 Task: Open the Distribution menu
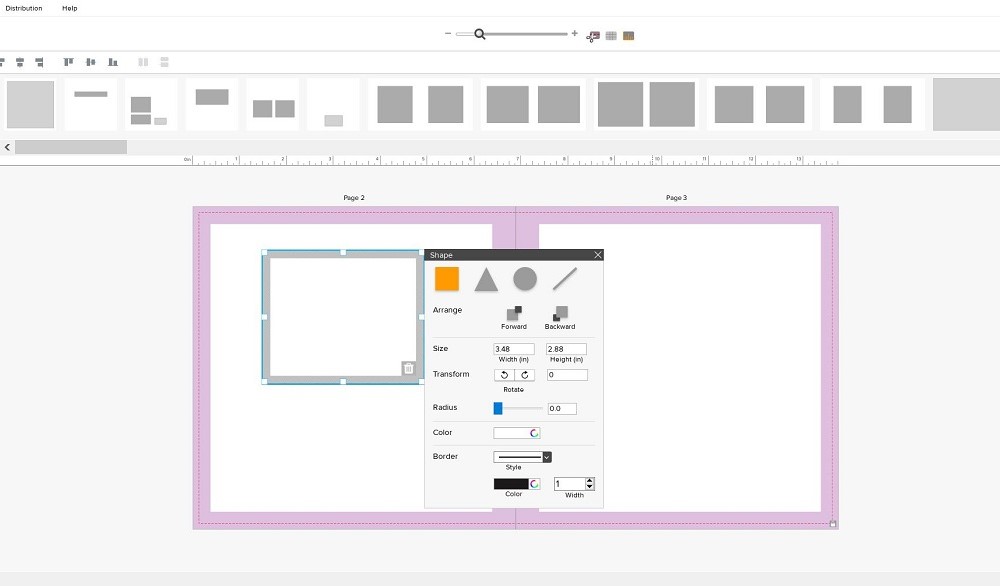[x=24, y=8]
